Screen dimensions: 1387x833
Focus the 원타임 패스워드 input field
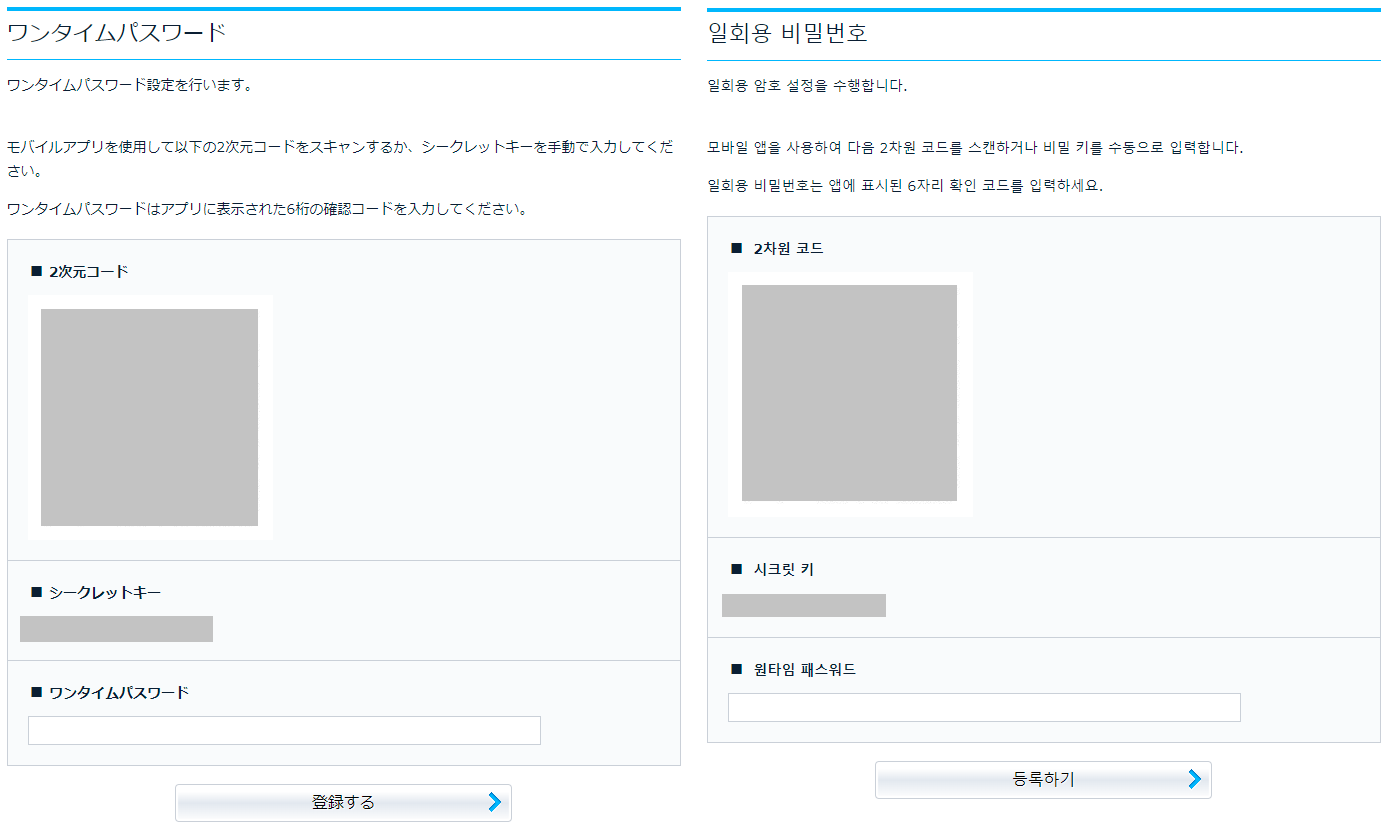pos(984,707)
